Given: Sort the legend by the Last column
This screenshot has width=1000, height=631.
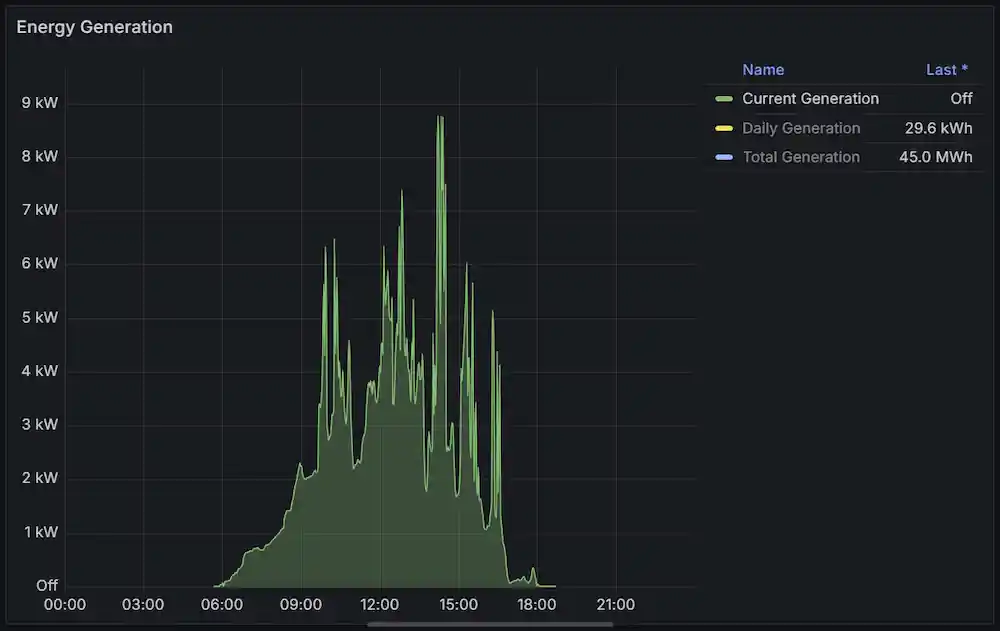Looking at the screenshot, I should (947, 69).
